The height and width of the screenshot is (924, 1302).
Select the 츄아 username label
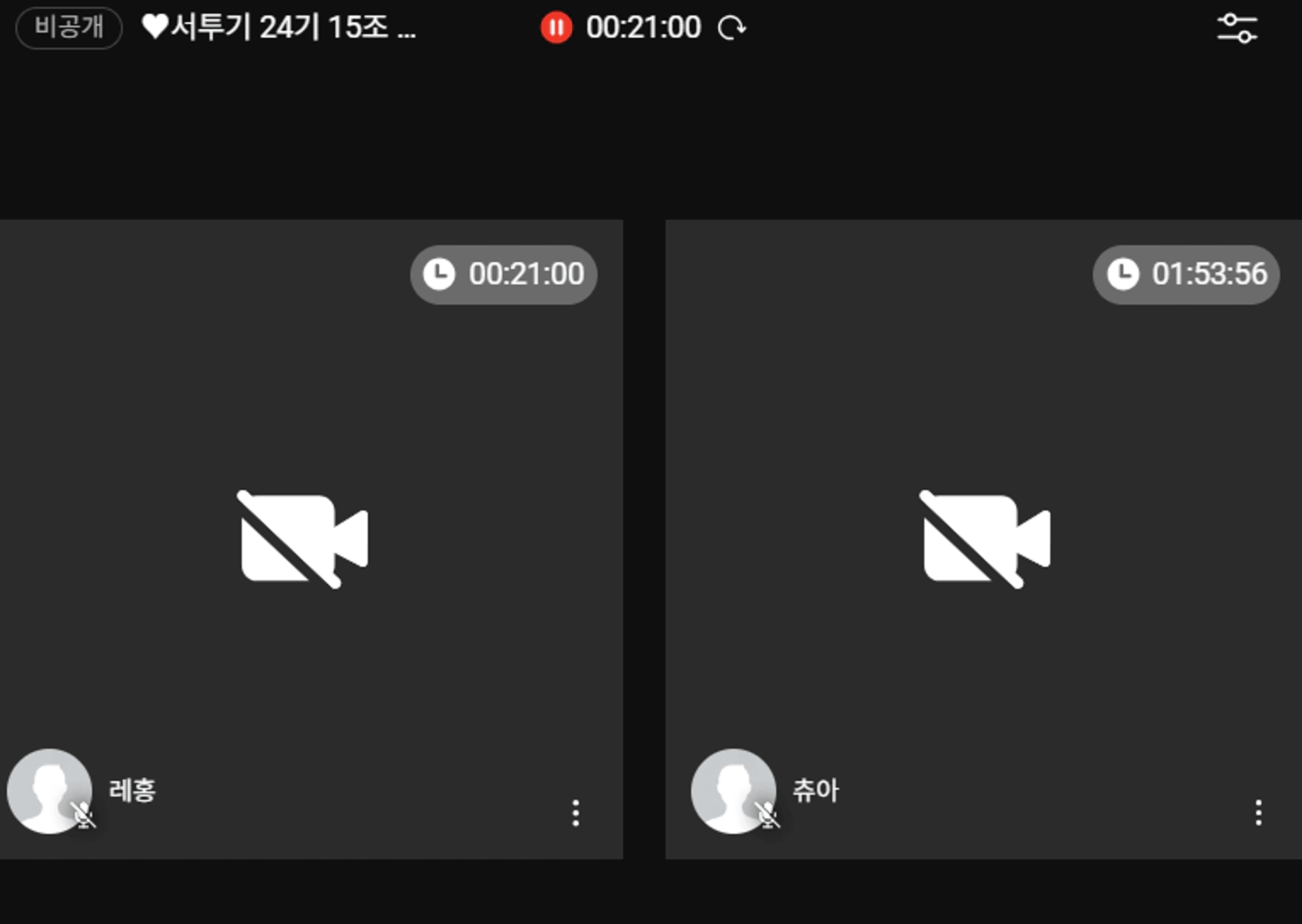[815, 790]
